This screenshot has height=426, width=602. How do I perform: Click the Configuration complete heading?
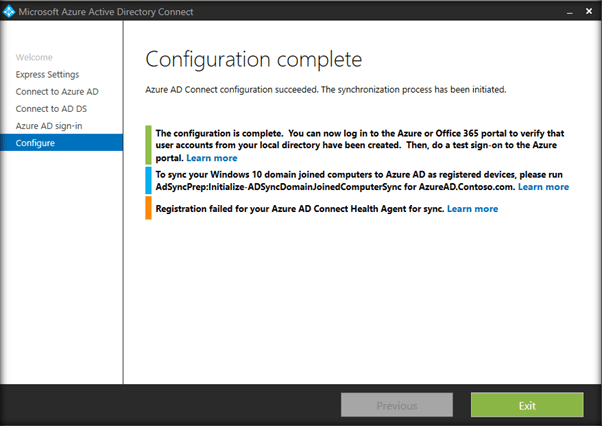[253, 59]
